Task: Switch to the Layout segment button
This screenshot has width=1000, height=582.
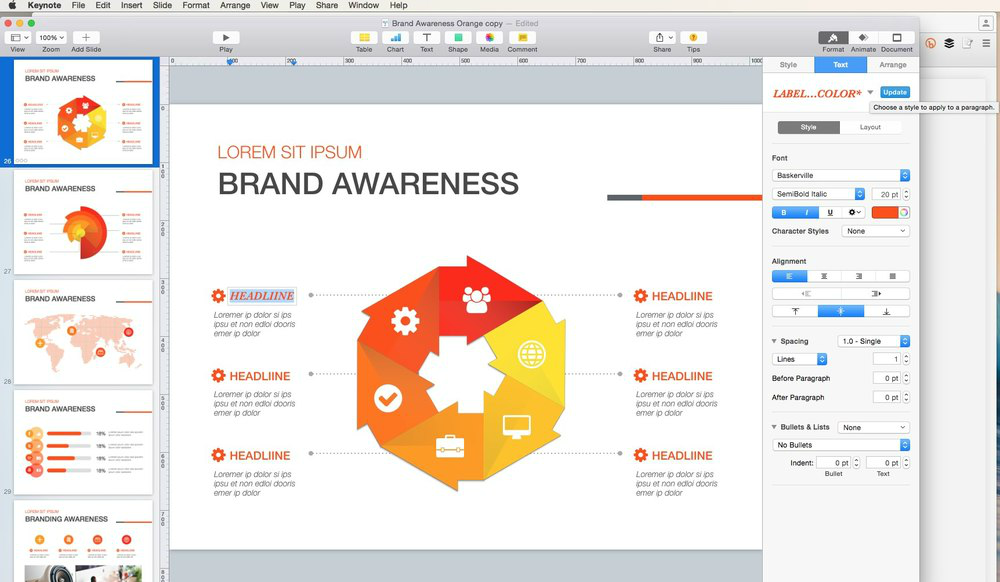Action: [x=870, y=127]
